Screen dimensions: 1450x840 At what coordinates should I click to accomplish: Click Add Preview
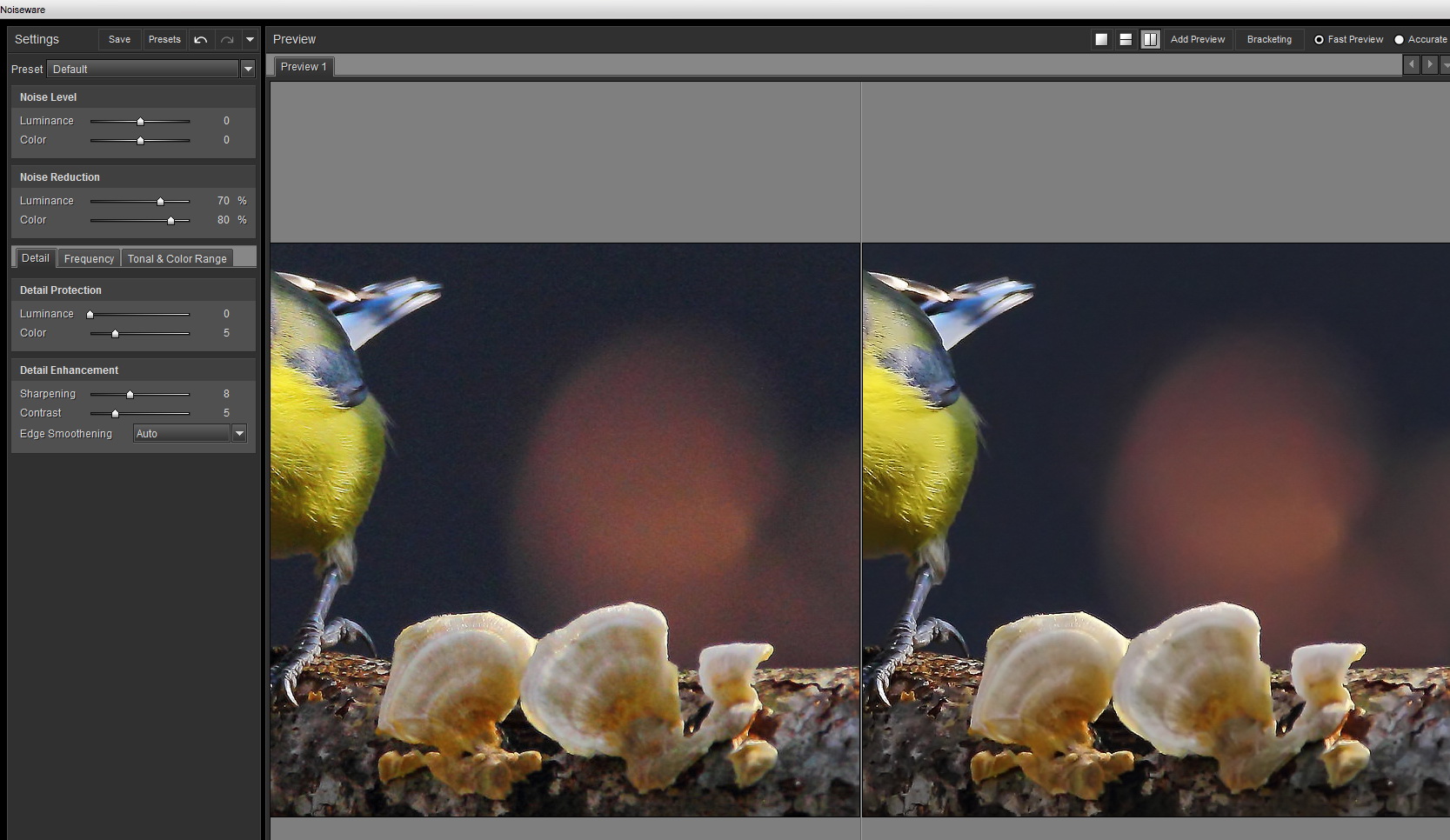tap(1198, 39)
